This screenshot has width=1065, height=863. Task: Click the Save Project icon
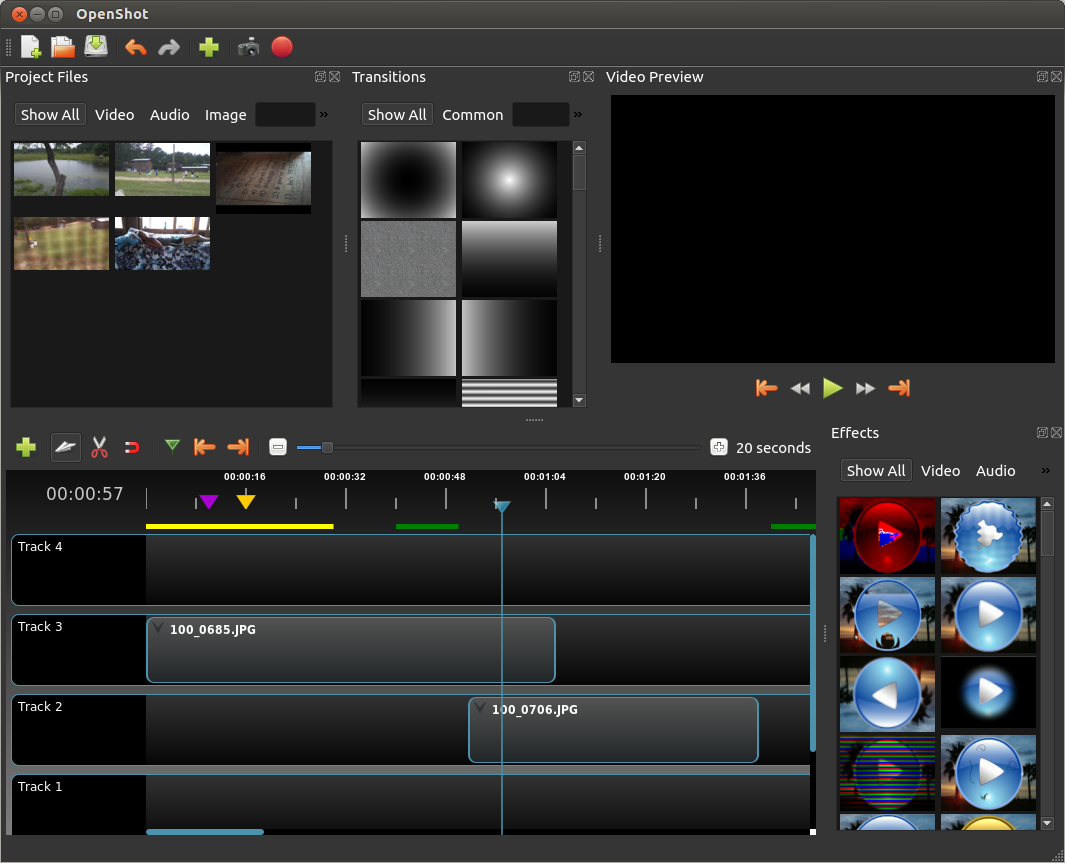click(96, 47)
